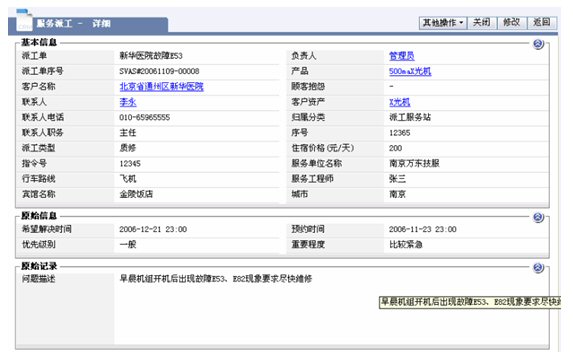
Task: Click the 修改 button
Action: pos(512,23)
